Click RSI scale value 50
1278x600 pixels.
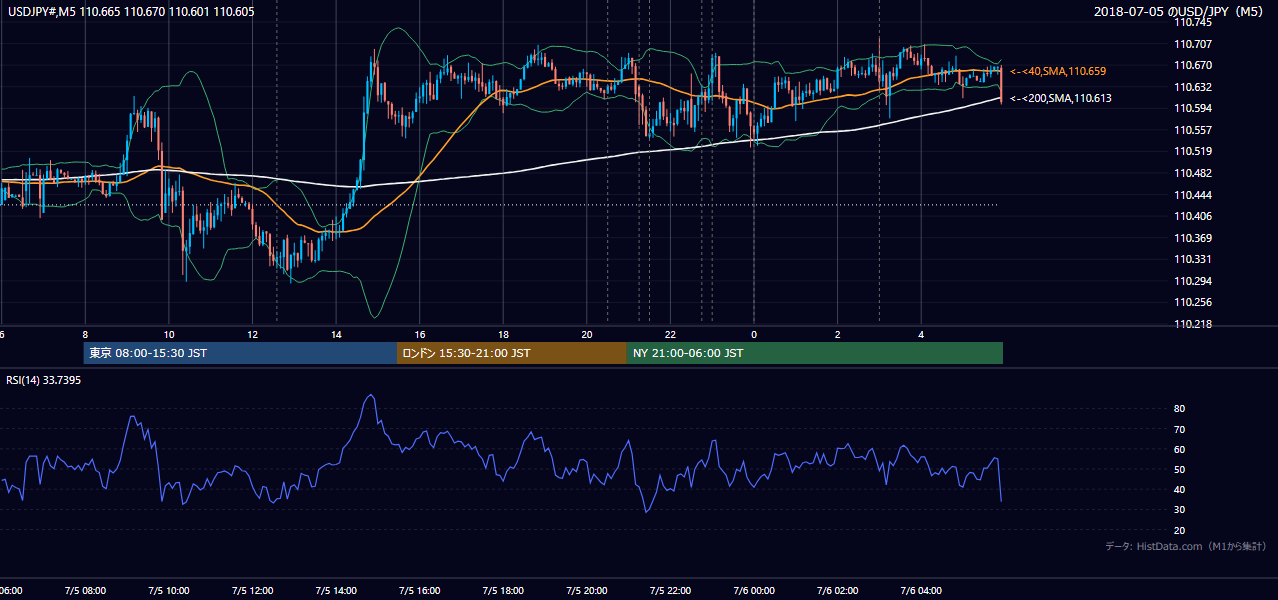coord(1180,470)
